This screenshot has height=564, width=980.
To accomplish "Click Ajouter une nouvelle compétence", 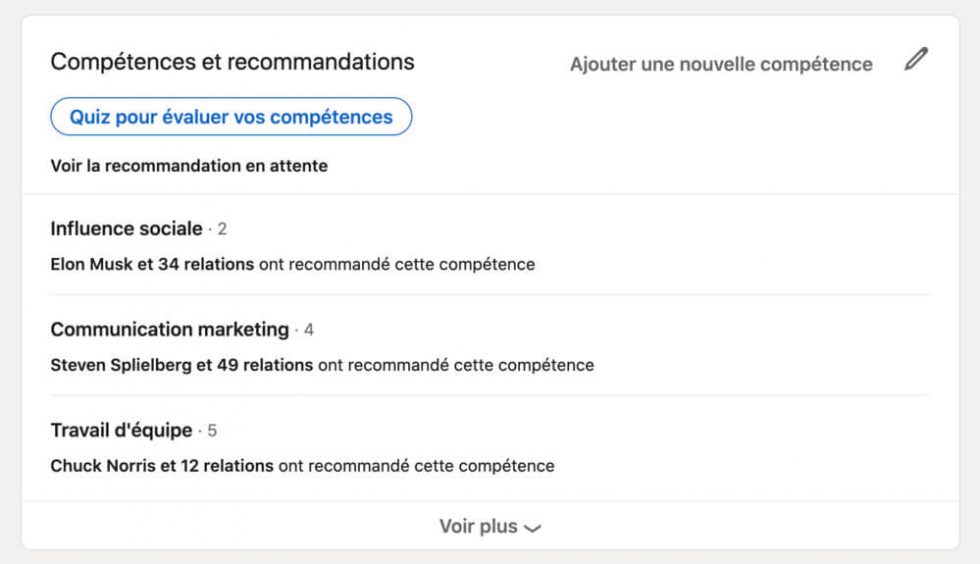I will (721, 64).
